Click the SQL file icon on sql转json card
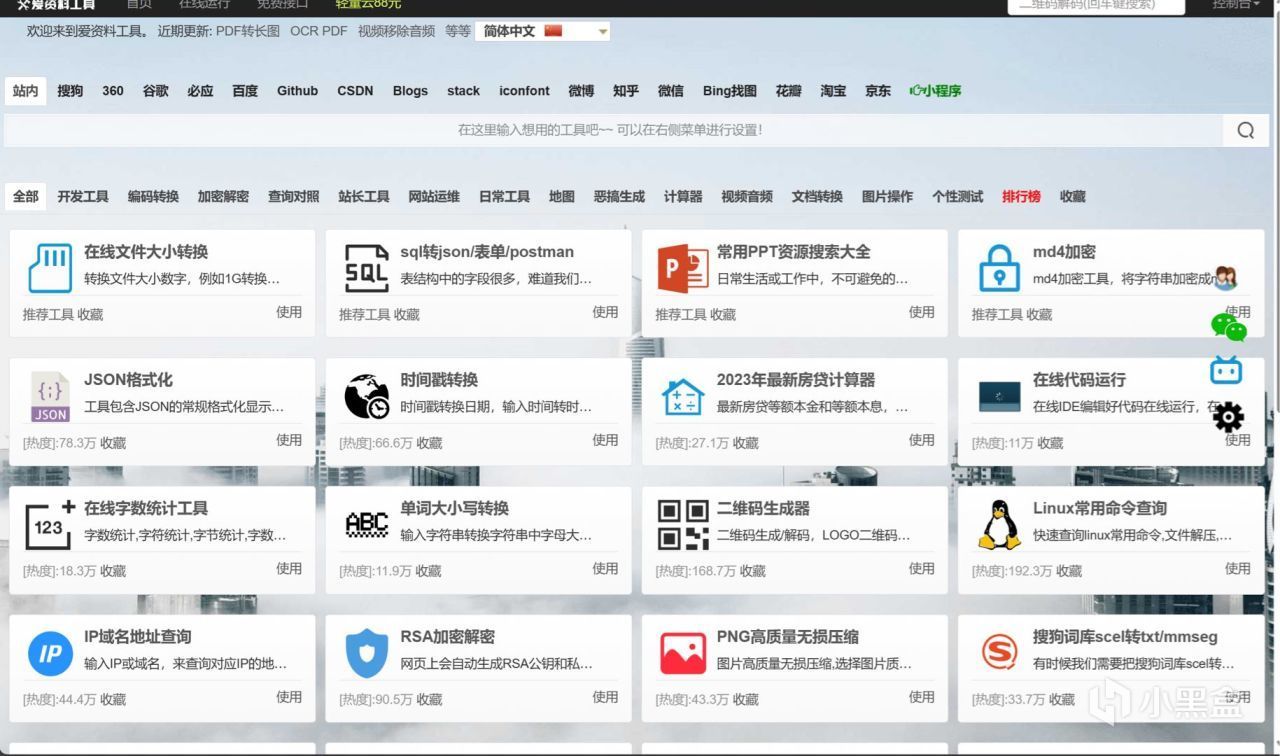 tap(366, 267)
